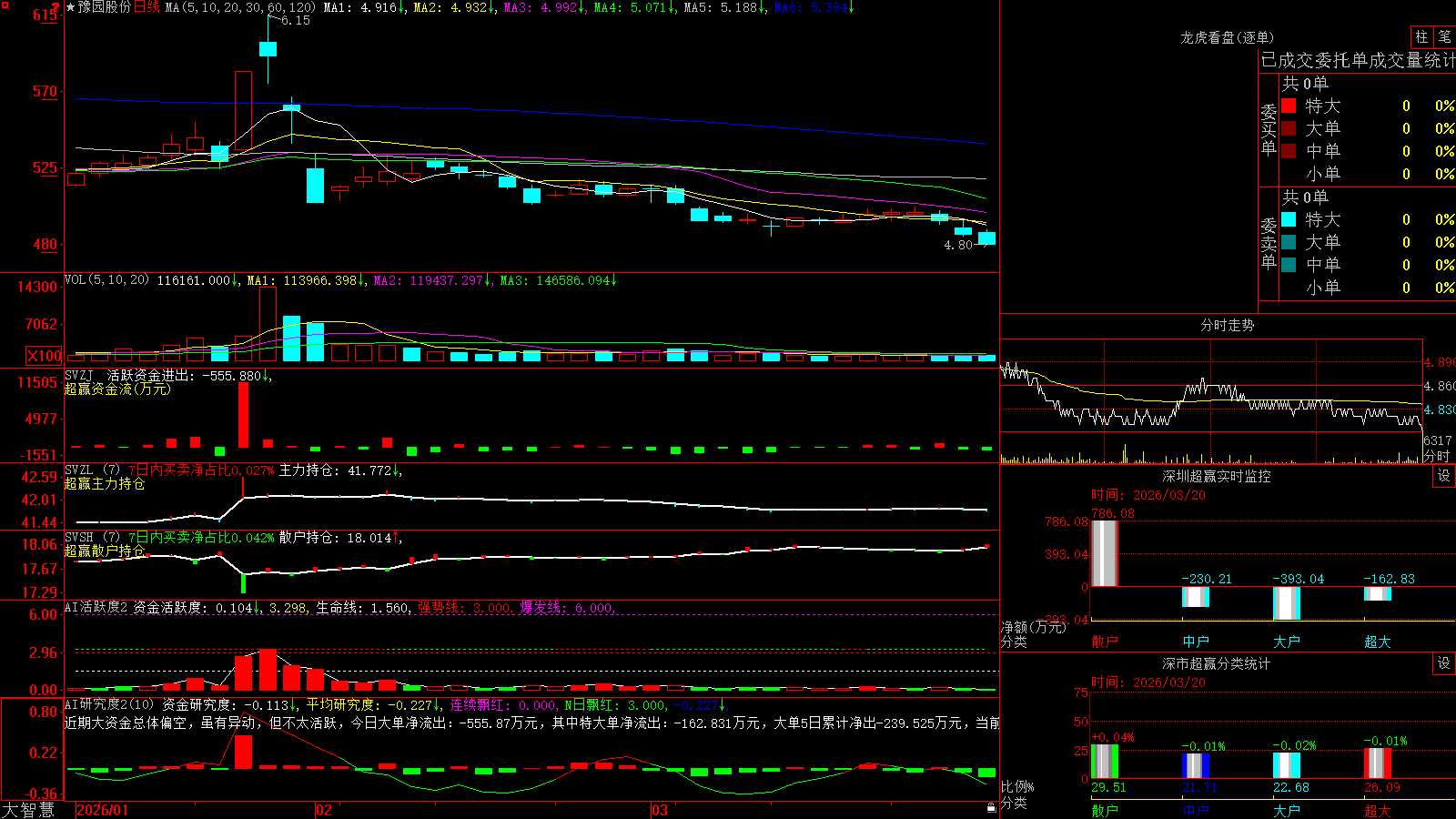Click the teal 中单 sell-order swatch
This screenshot has width=1456, height=819.
click(x=1289, y=265)
